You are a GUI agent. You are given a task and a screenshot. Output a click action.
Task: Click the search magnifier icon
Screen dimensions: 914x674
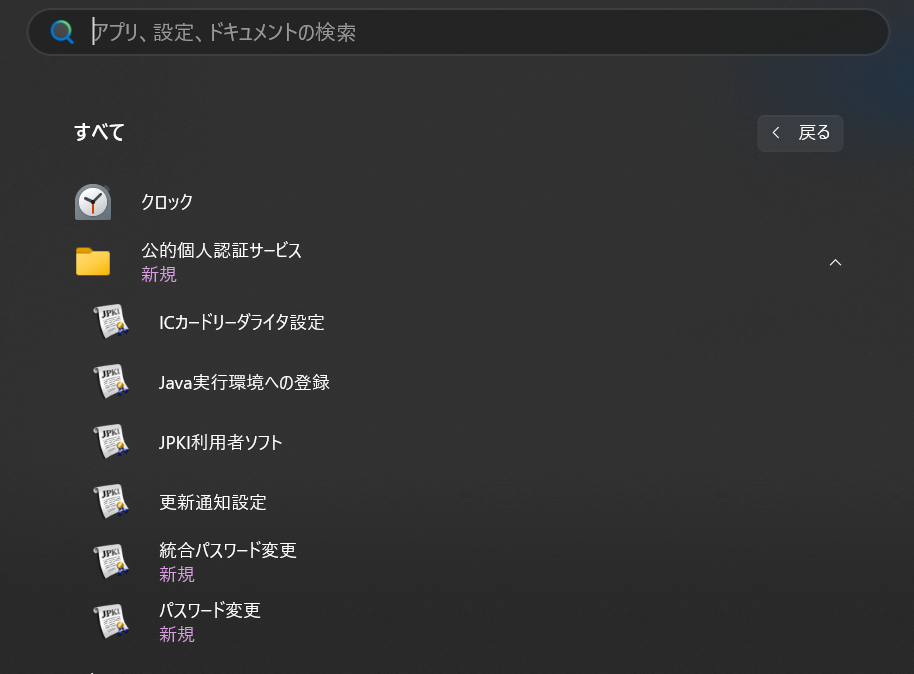pyautogui.click(x=62, y=32)
